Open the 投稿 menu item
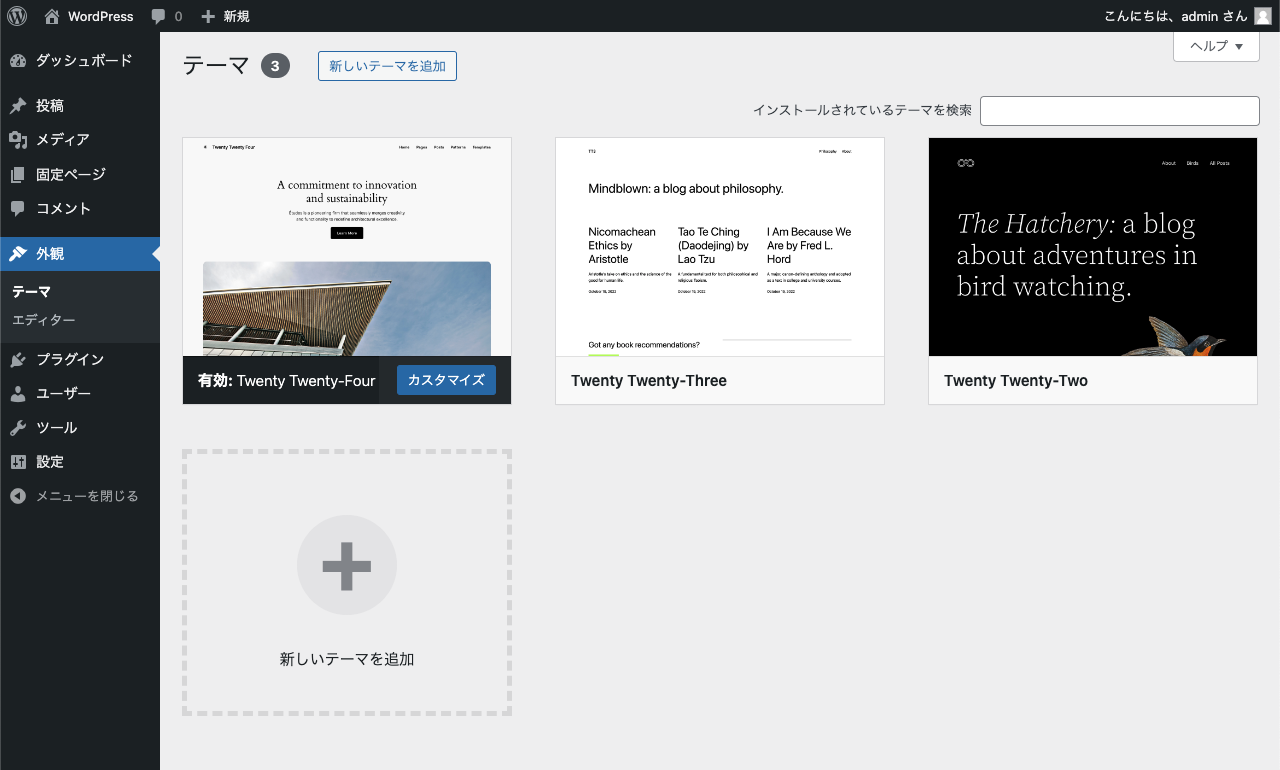 point(80,106)
